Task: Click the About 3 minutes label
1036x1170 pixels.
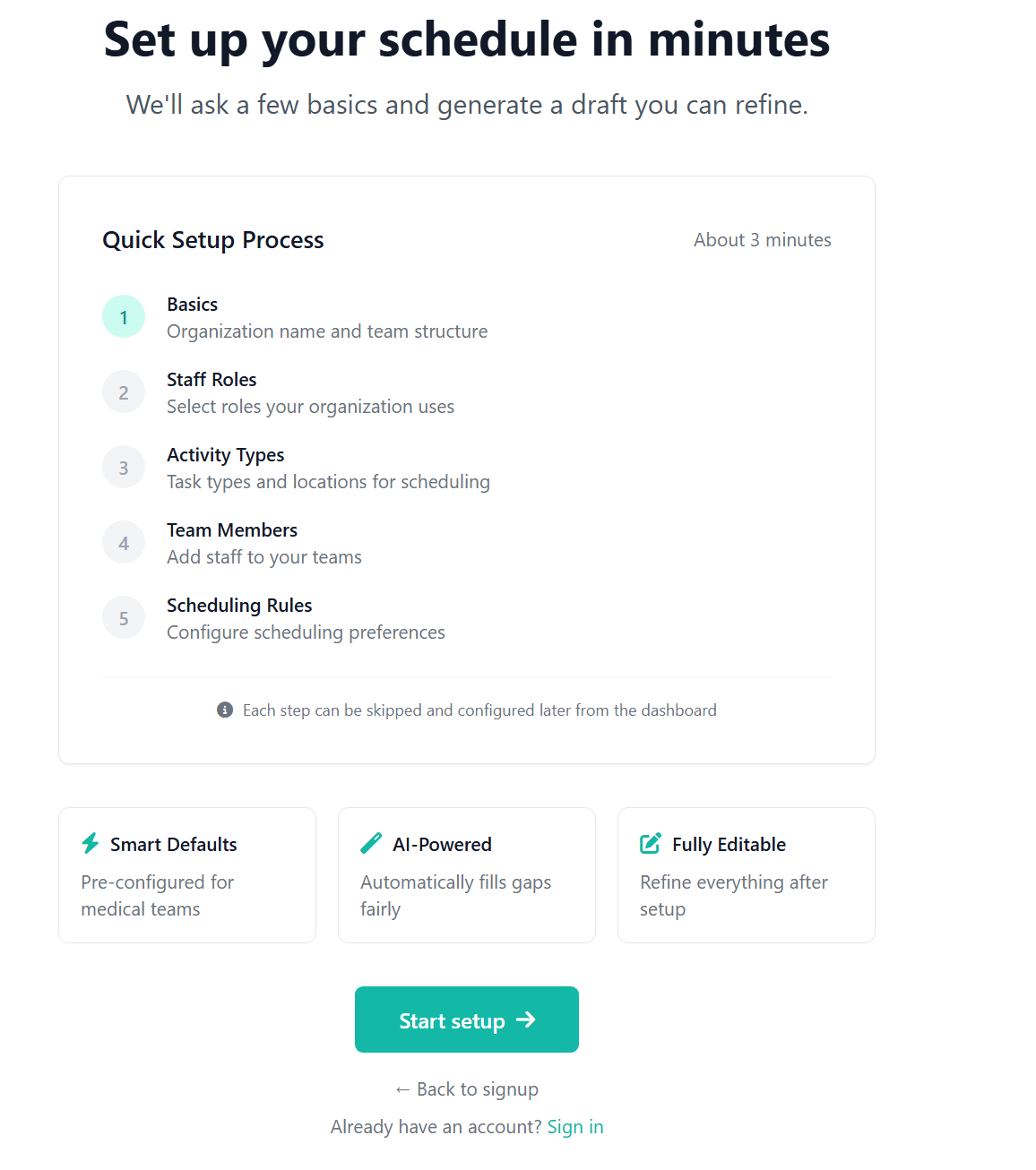Action: [762, 239]
